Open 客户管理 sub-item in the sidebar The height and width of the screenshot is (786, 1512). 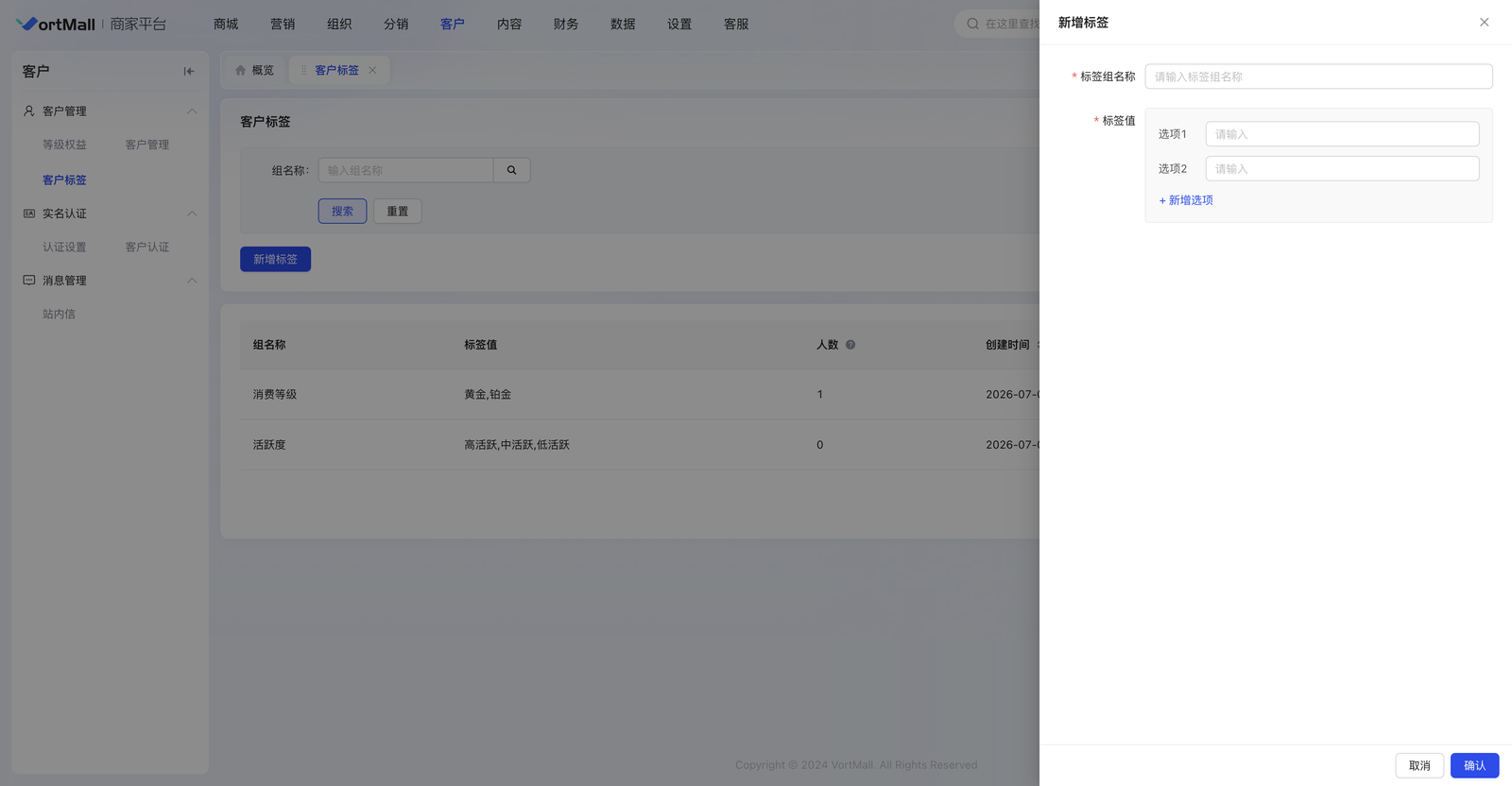point(147,145)
